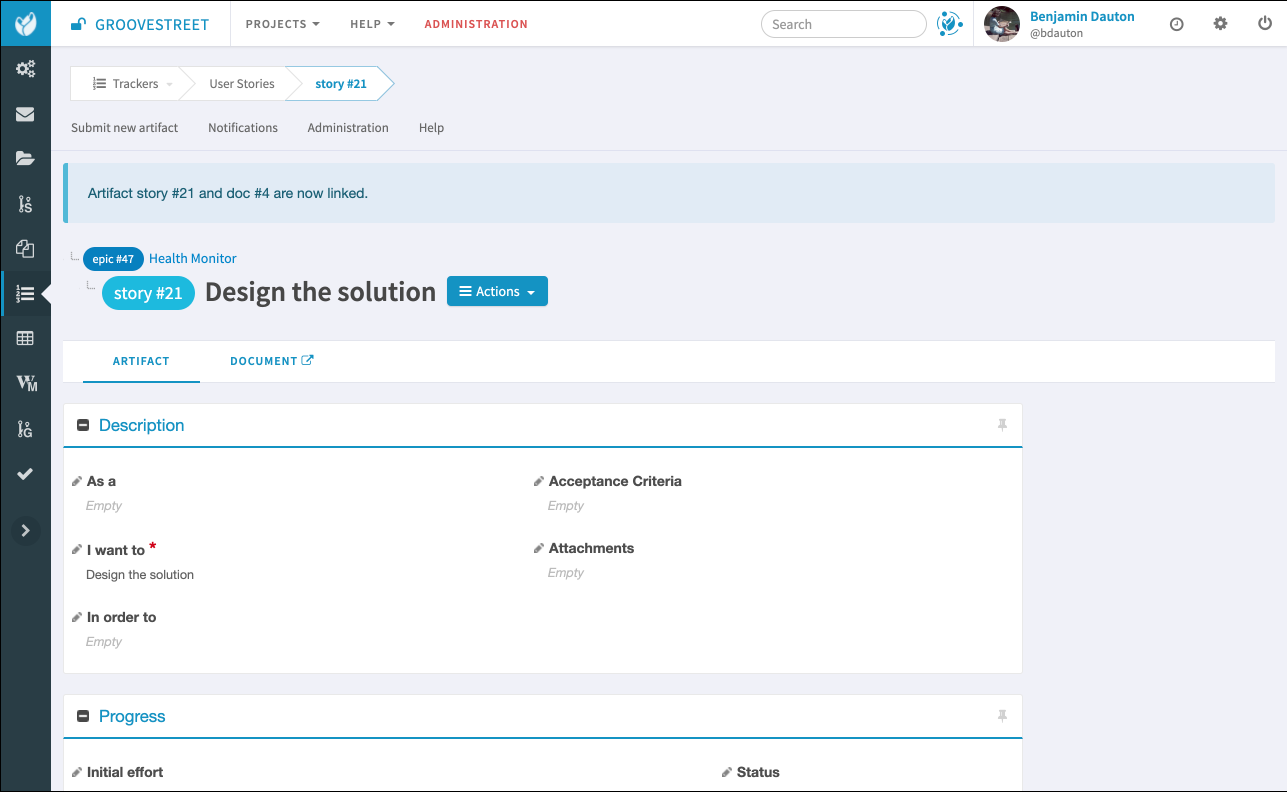The width and height of the screenshot is (1287, 792).
Task: Click the MediaWiki icon in sidebar
Action: coord(26,384)
